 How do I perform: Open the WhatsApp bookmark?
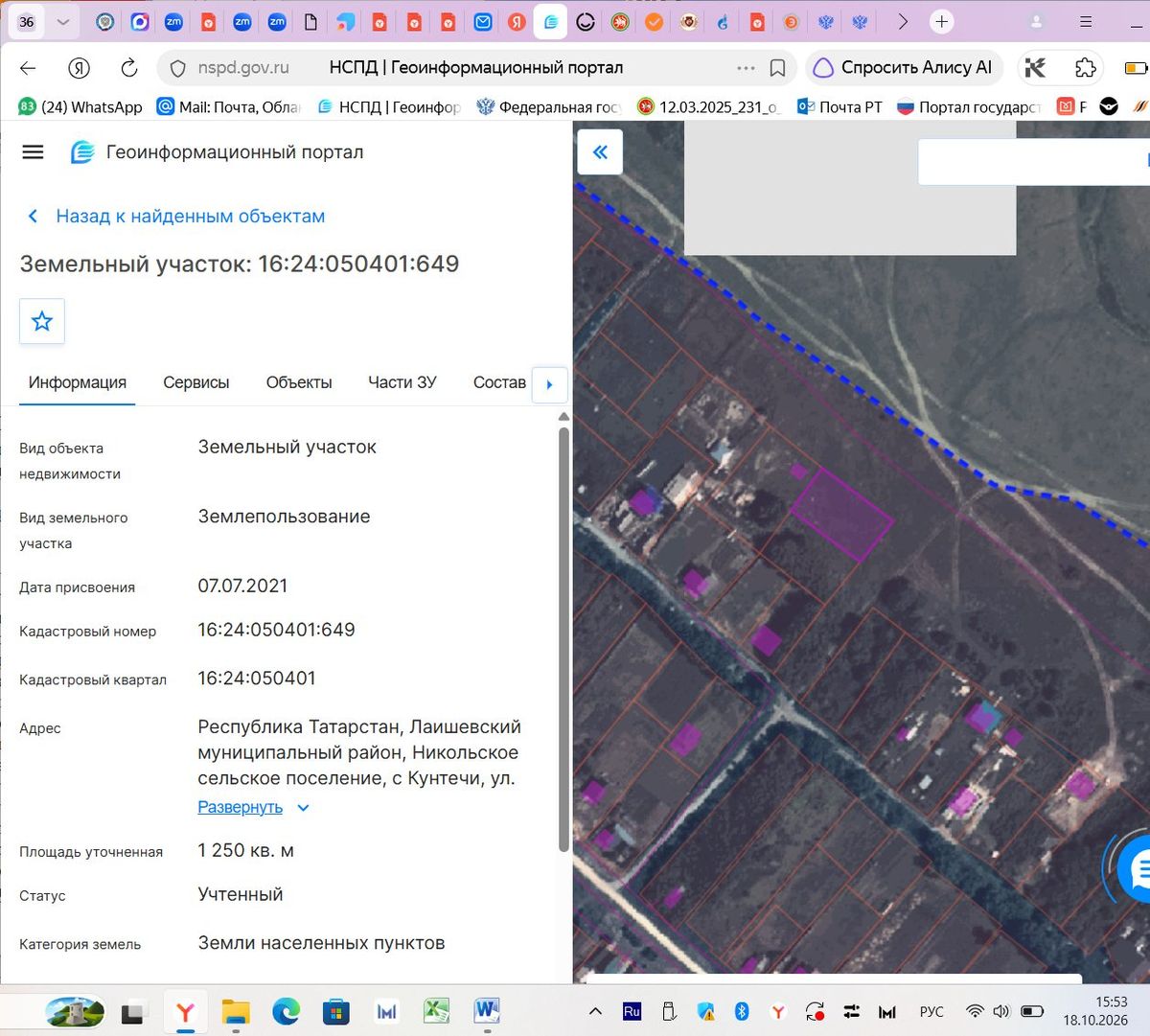point(81,106)
